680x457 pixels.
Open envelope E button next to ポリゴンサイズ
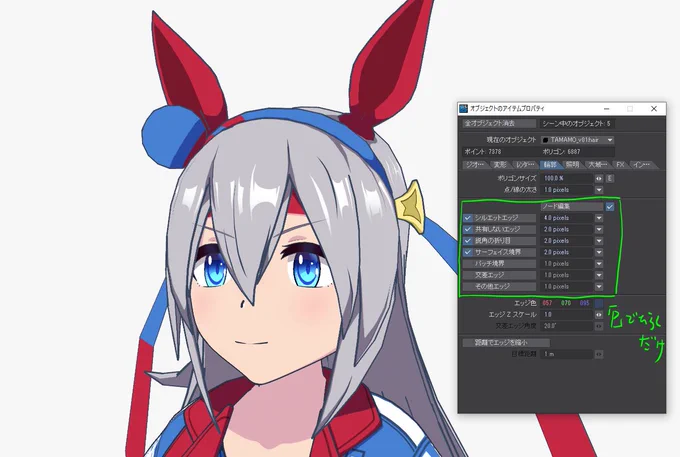point(610,179)
